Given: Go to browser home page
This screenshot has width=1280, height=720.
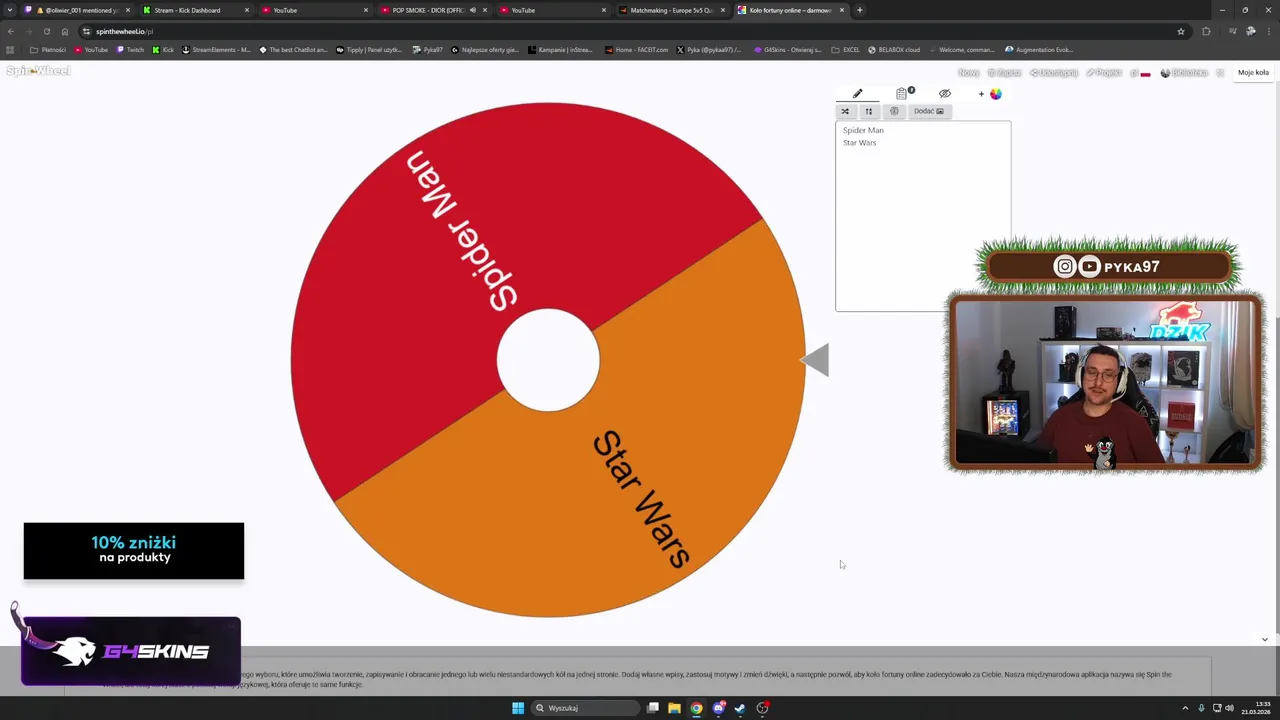Looking at the screenshot, I should (x=65, y=31).
